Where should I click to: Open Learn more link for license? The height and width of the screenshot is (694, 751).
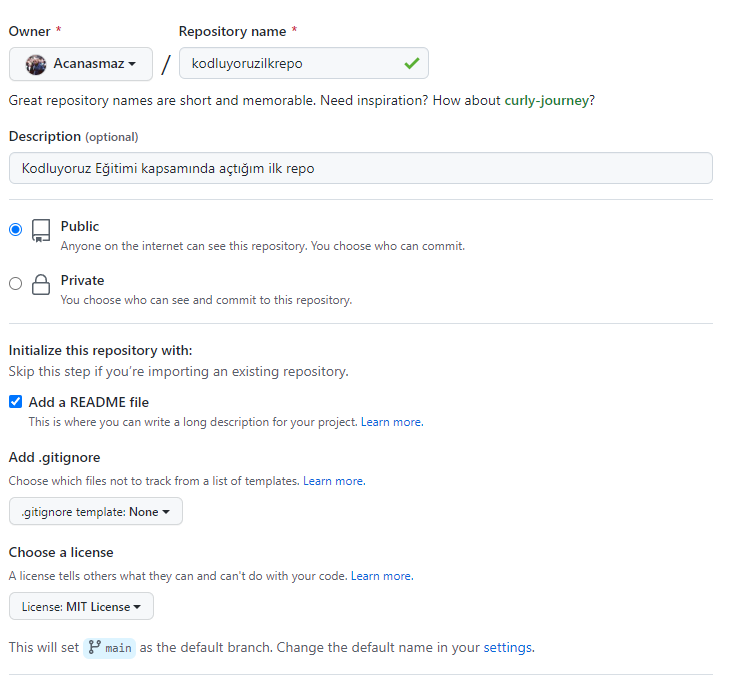(x=382, y=576)
